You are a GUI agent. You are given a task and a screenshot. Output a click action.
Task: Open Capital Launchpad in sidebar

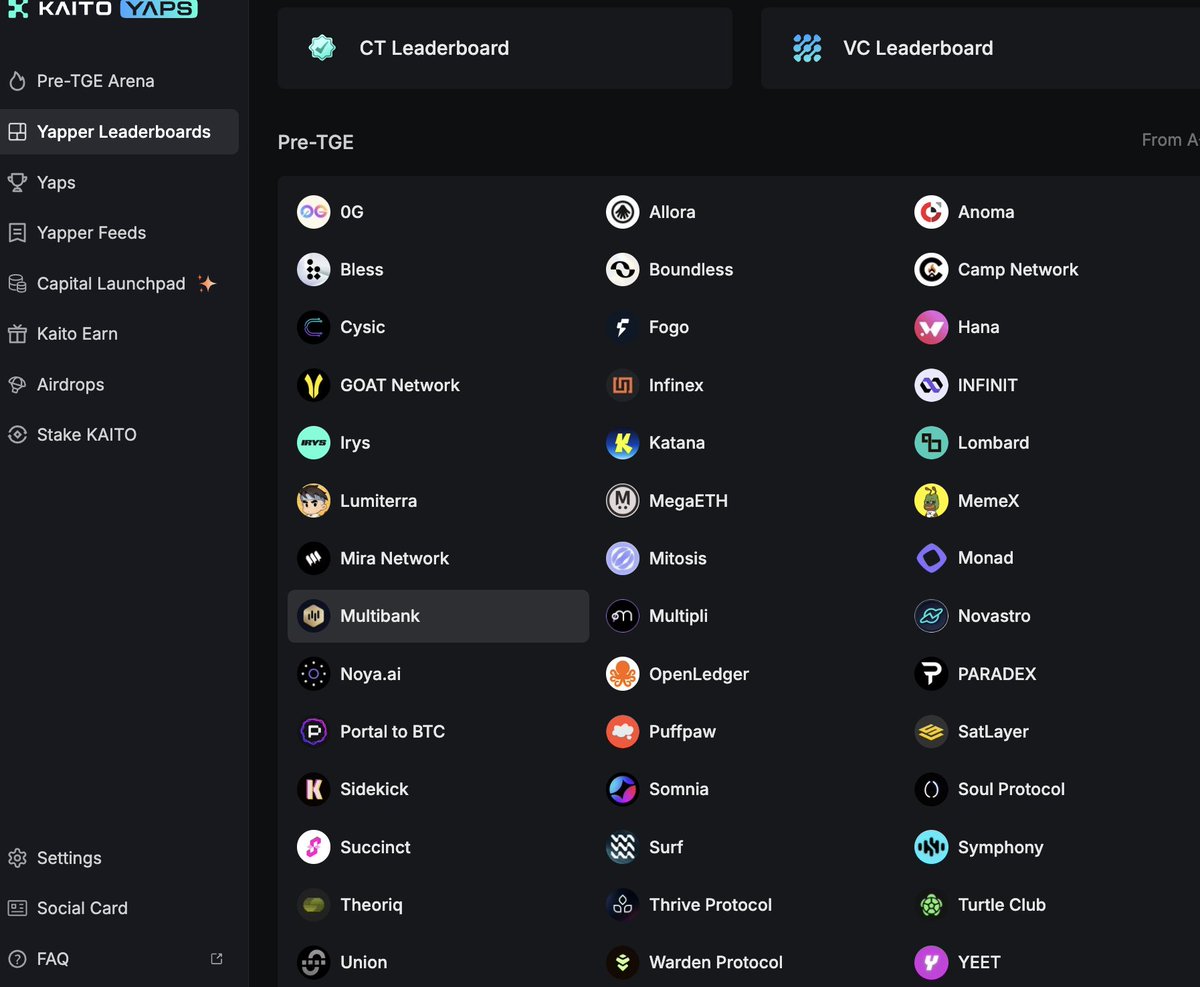tap(119, 284)
